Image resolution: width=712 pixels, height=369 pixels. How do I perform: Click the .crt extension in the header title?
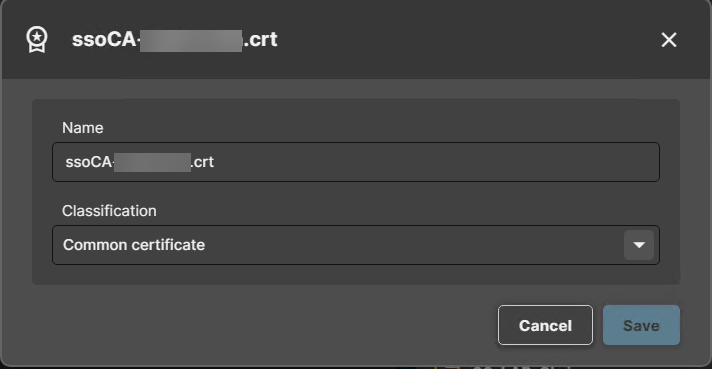(x=260, y=39)
